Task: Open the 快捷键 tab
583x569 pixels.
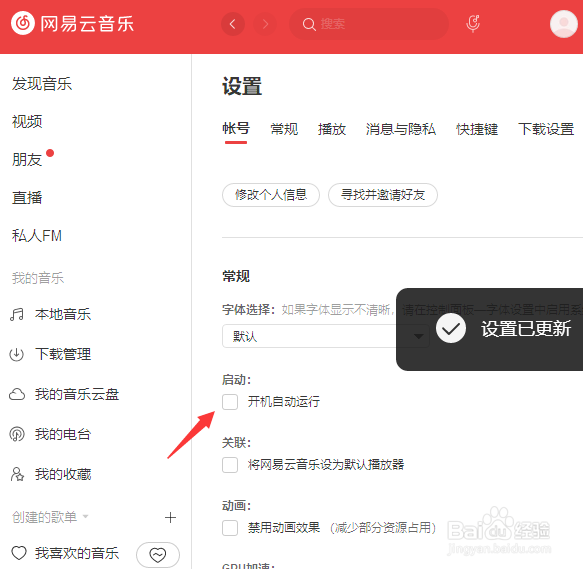Action: (x=477, y=129)
